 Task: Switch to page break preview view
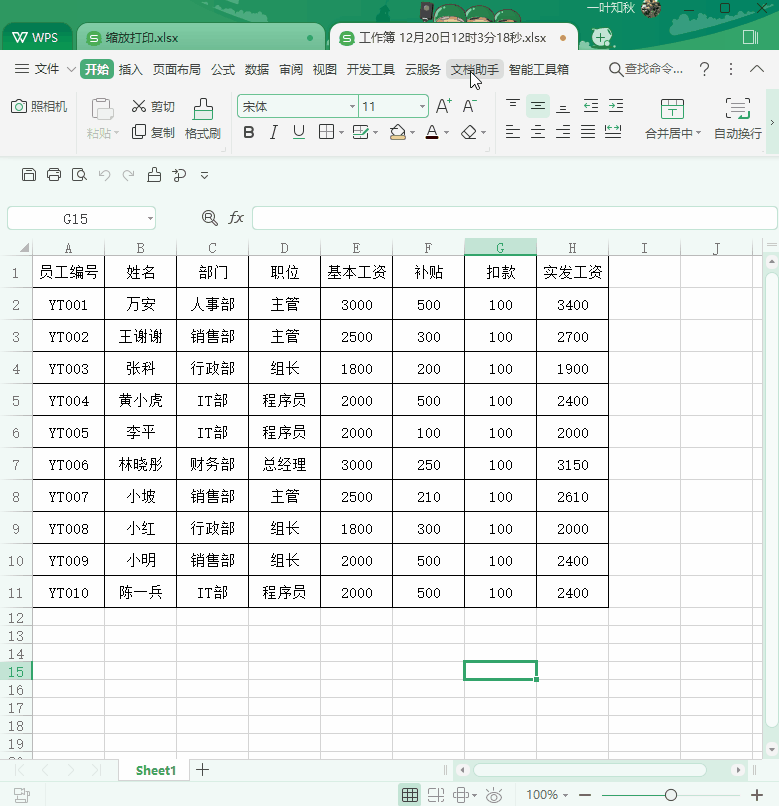(x=436, y=795)
